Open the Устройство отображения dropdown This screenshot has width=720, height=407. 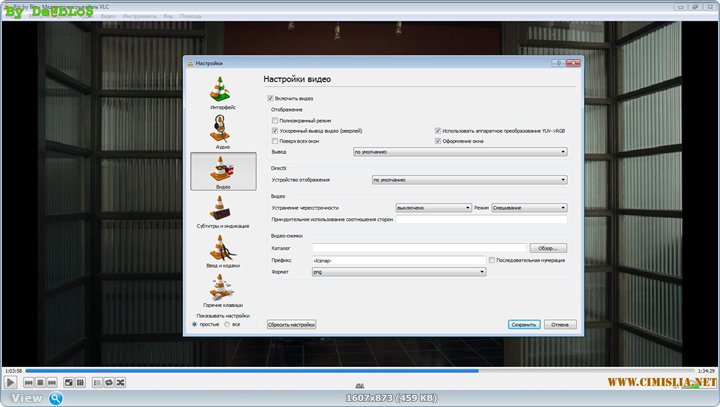[469, 180]
